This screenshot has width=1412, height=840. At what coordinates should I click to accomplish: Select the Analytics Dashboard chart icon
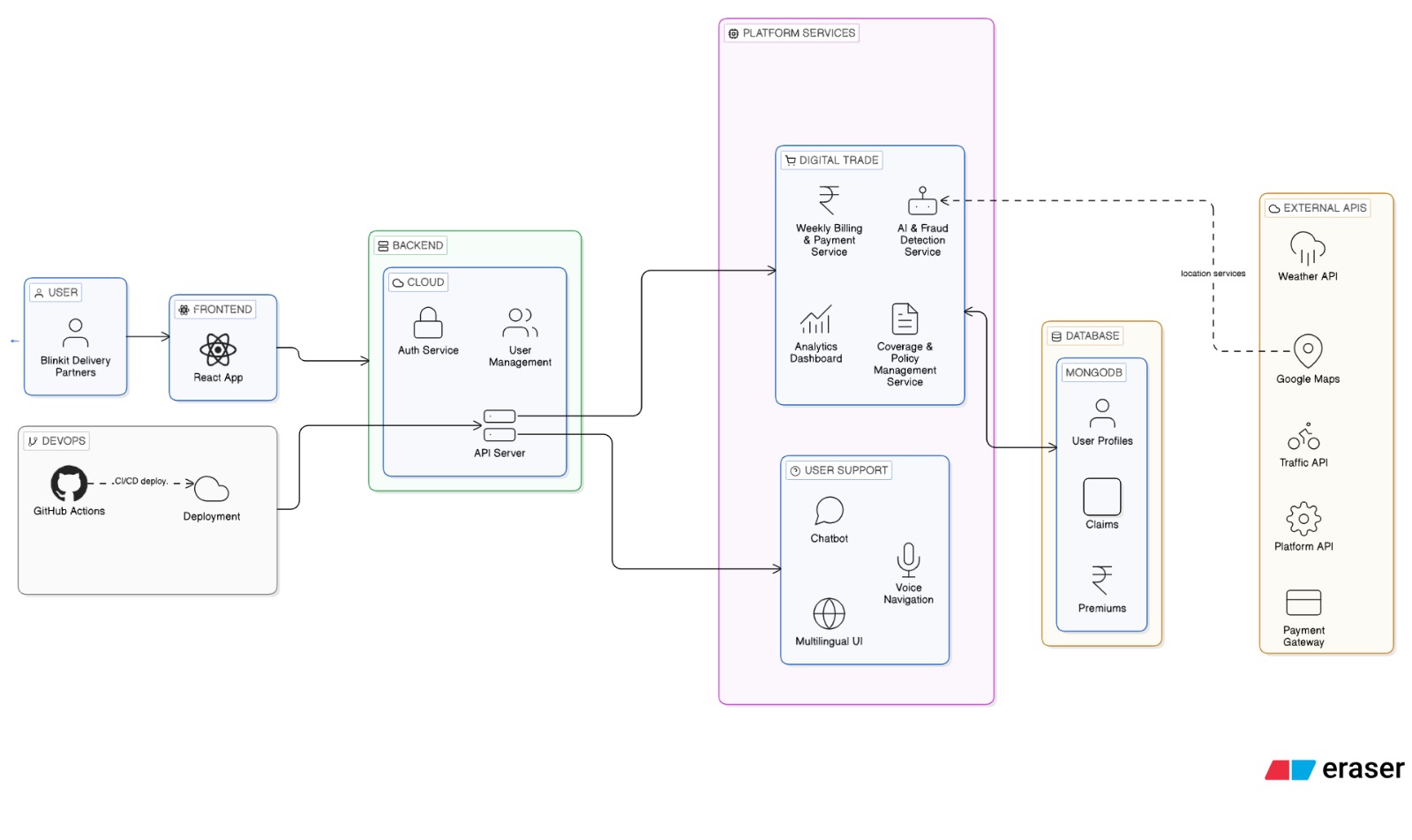pos(815,319)
